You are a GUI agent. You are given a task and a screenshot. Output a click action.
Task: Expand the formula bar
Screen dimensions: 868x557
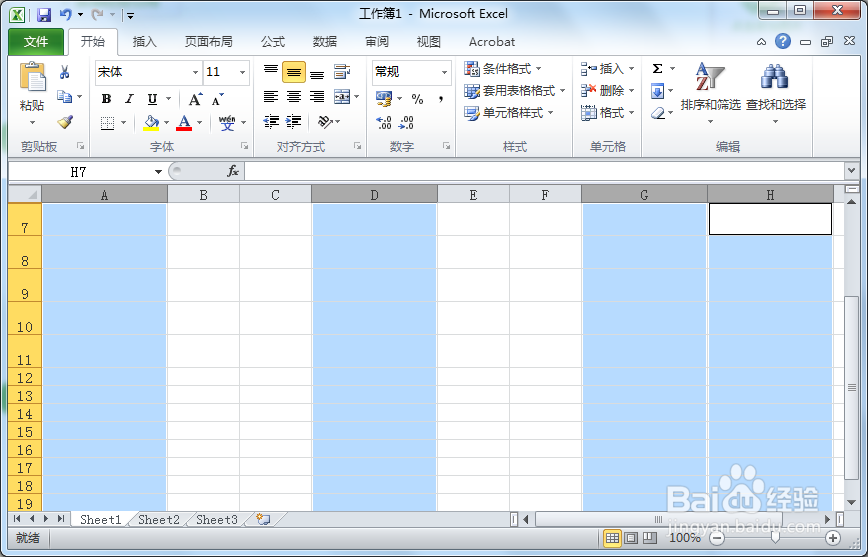[x=851, y=171]
